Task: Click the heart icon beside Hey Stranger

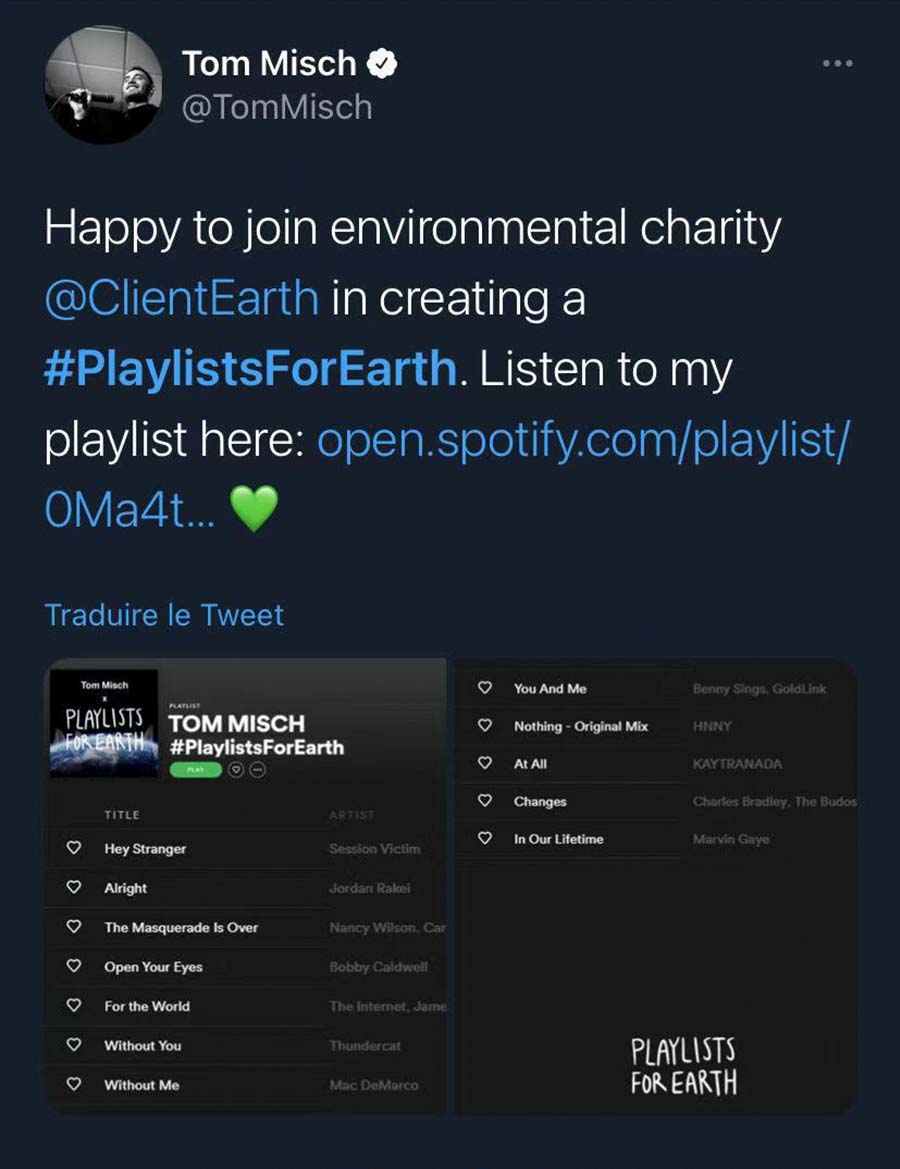Action: pos(73,848)
